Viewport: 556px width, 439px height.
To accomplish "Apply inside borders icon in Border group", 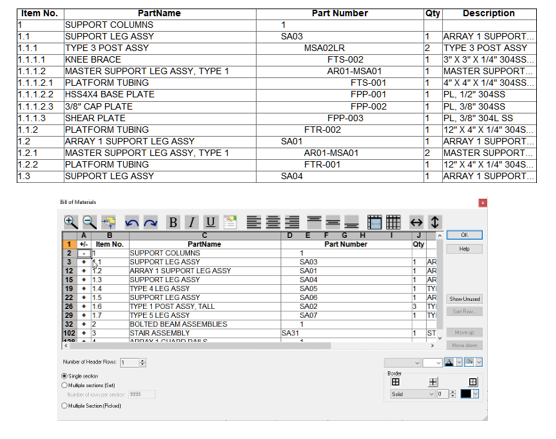I will tap(433, 382).
